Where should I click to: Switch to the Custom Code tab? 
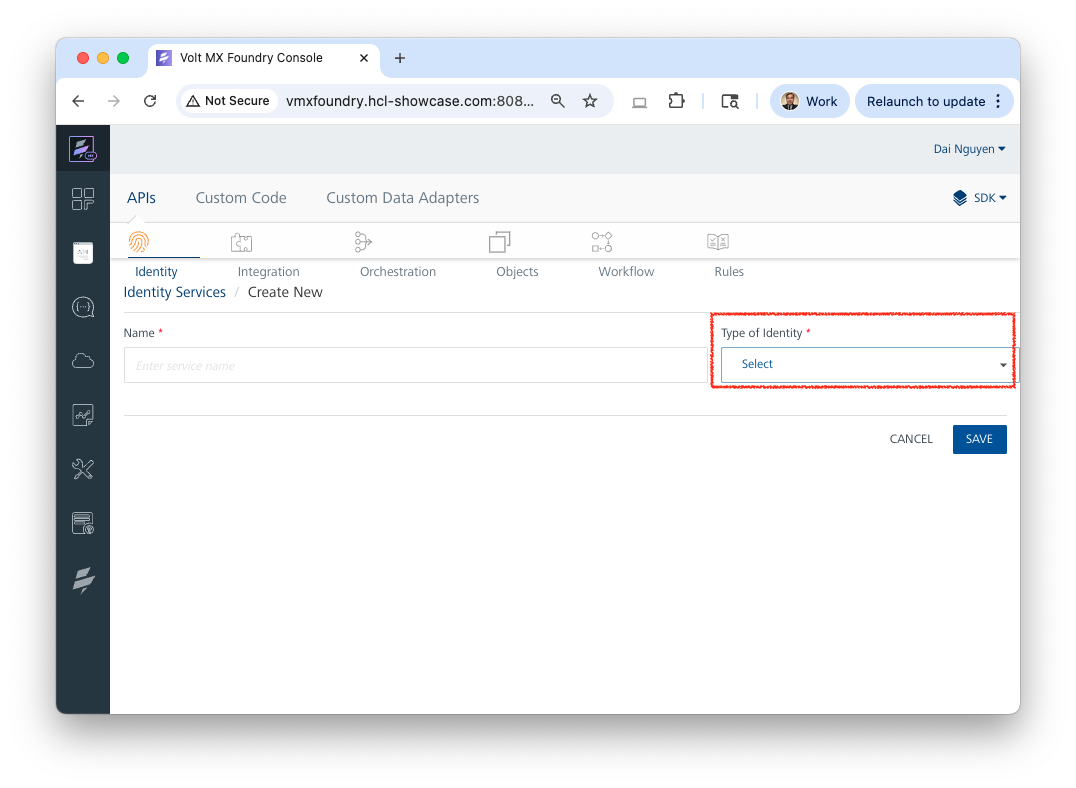tap(241, 198)
